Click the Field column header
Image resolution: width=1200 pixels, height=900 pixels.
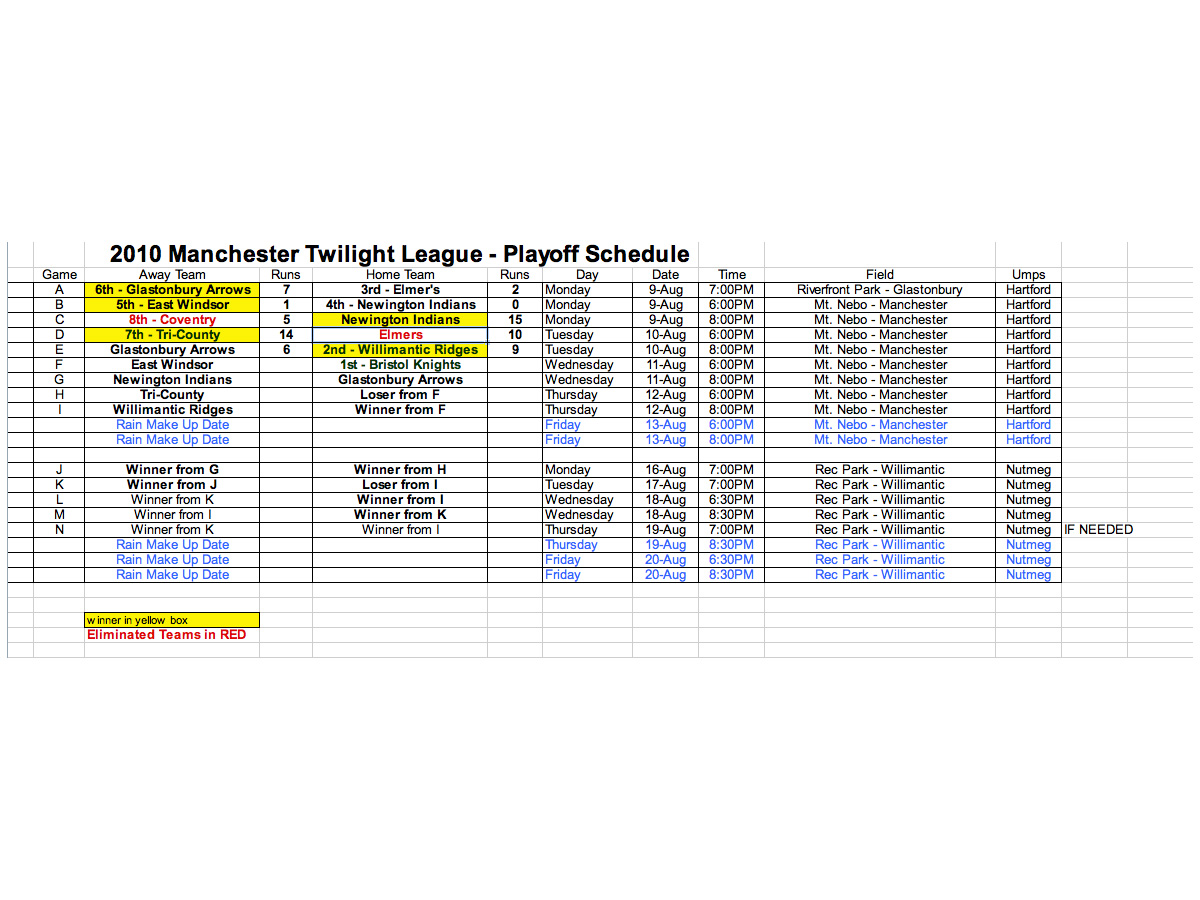point(880,274)
